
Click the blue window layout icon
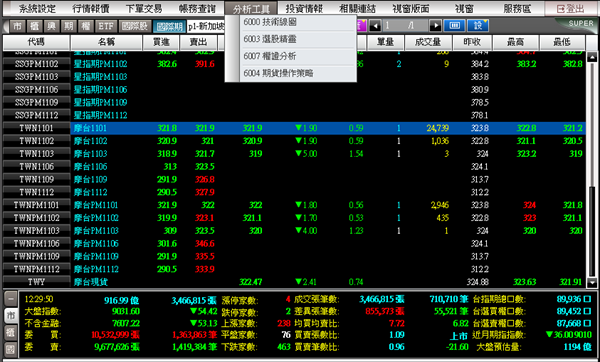455,26
